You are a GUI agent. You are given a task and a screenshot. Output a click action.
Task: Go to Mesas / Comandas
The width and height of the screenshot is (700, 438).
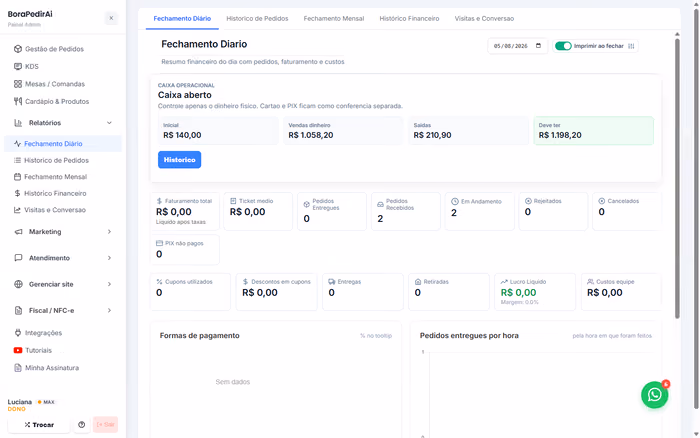click(x=49, y=84)
